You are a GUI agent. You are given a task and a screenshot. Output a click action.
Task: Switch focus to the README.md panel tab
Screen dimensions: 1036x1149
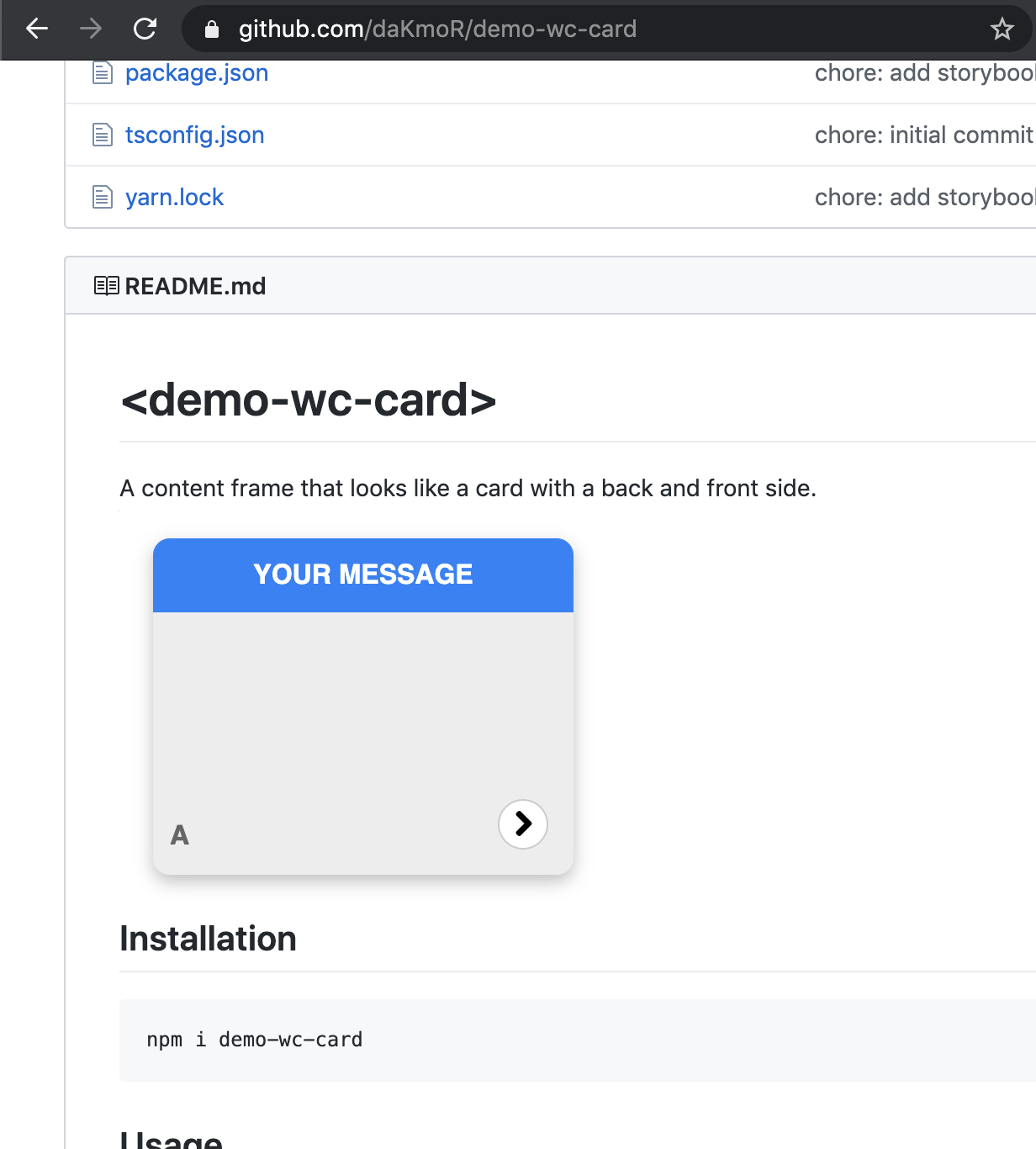pyautogui.click(x=195, y=286)
